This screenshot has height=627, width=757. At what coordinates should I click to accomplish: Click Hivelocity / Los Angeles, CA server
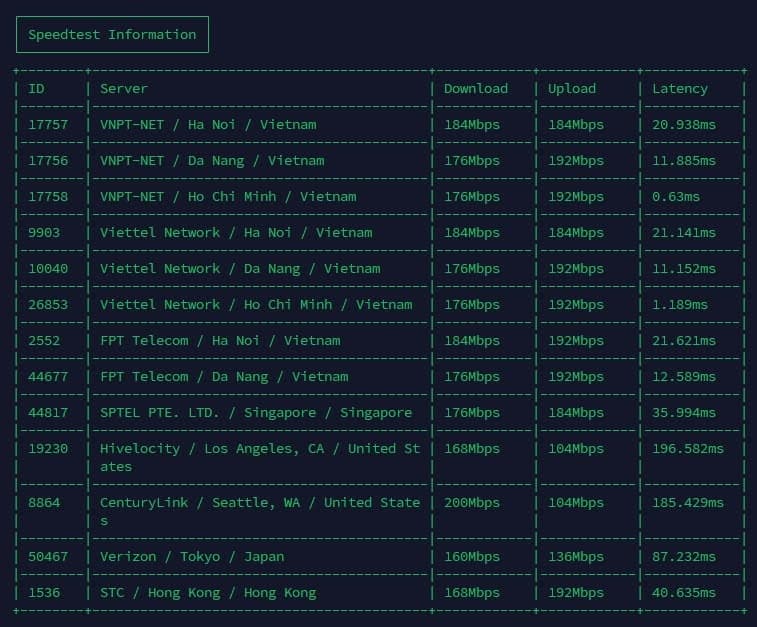(260, 458)
